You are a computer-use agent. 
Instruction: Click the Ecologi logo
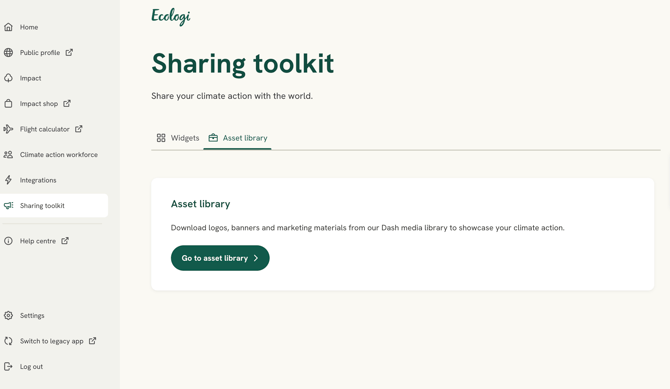point(171,16)
